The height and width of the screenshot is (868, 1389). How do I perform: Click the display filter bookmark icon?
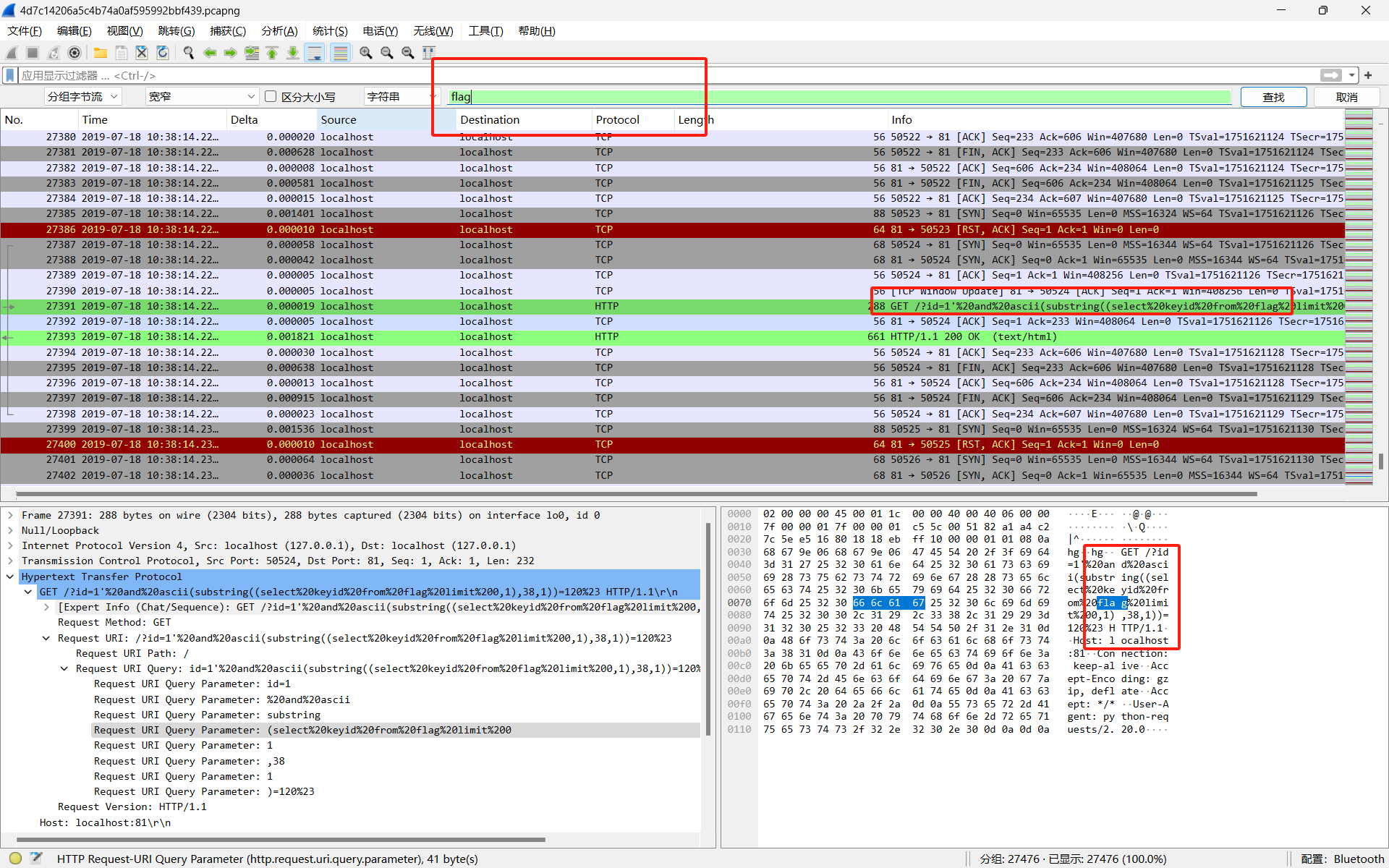pos(10,75)
